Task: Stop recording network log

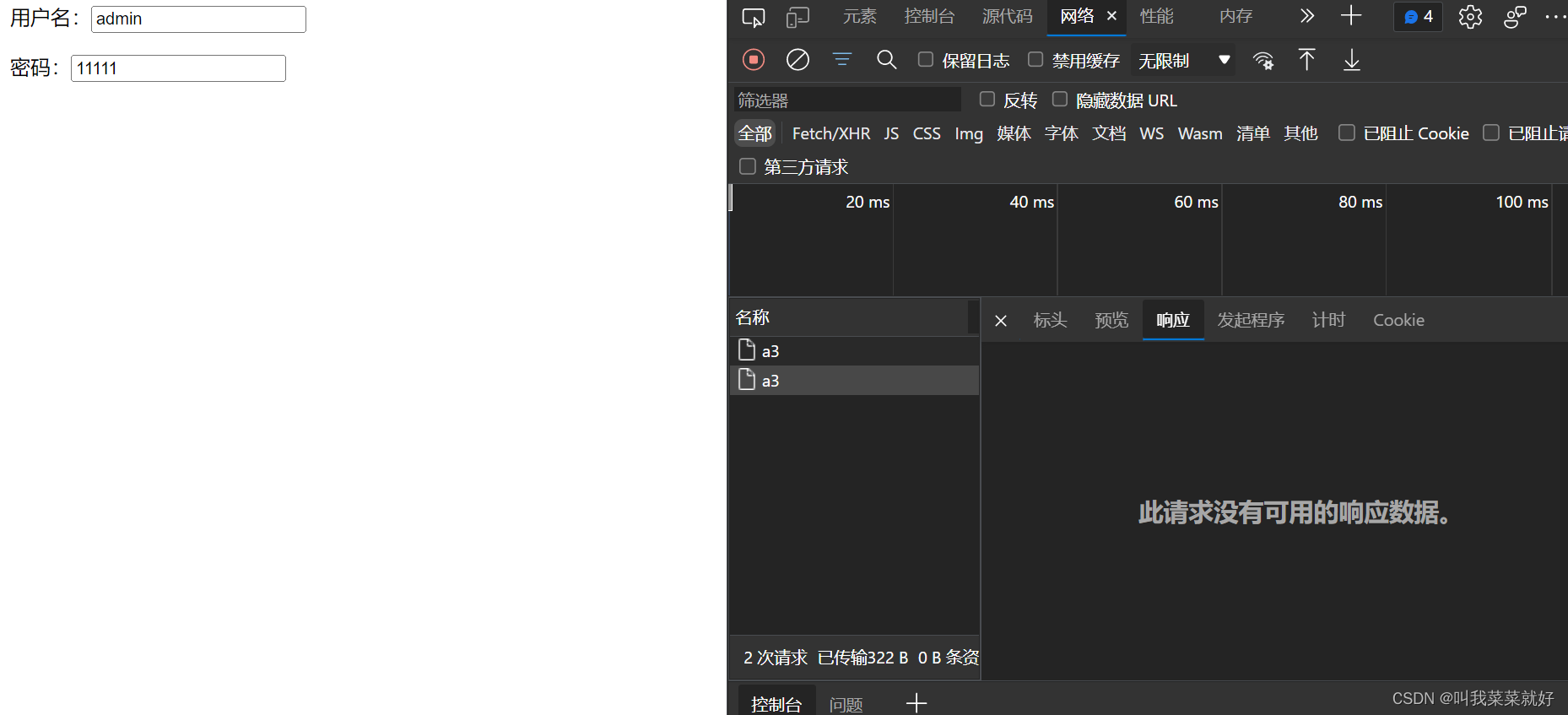Action: coord(754,60)
